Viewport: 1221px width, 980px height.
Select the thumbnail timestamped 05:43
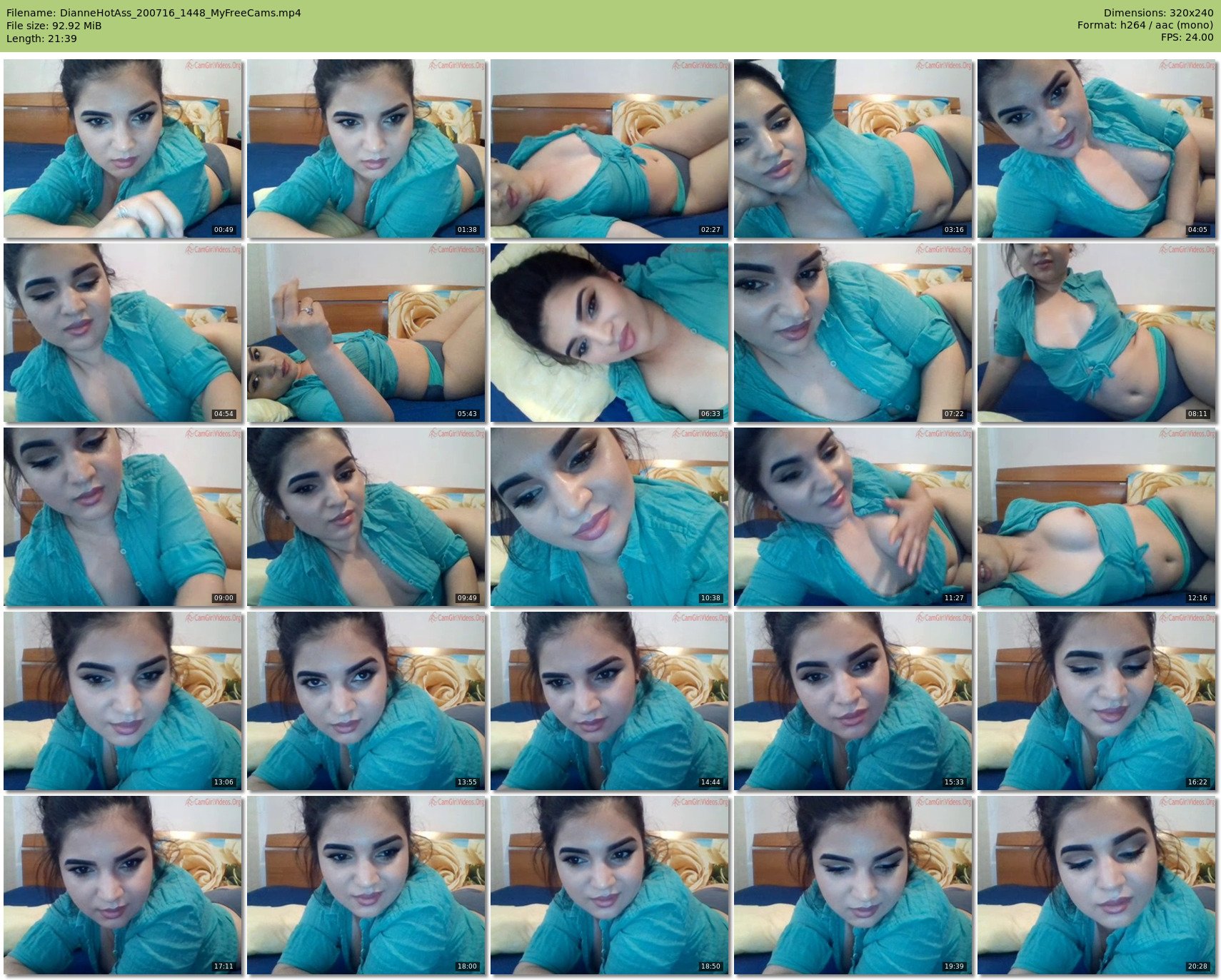(366, 333)
